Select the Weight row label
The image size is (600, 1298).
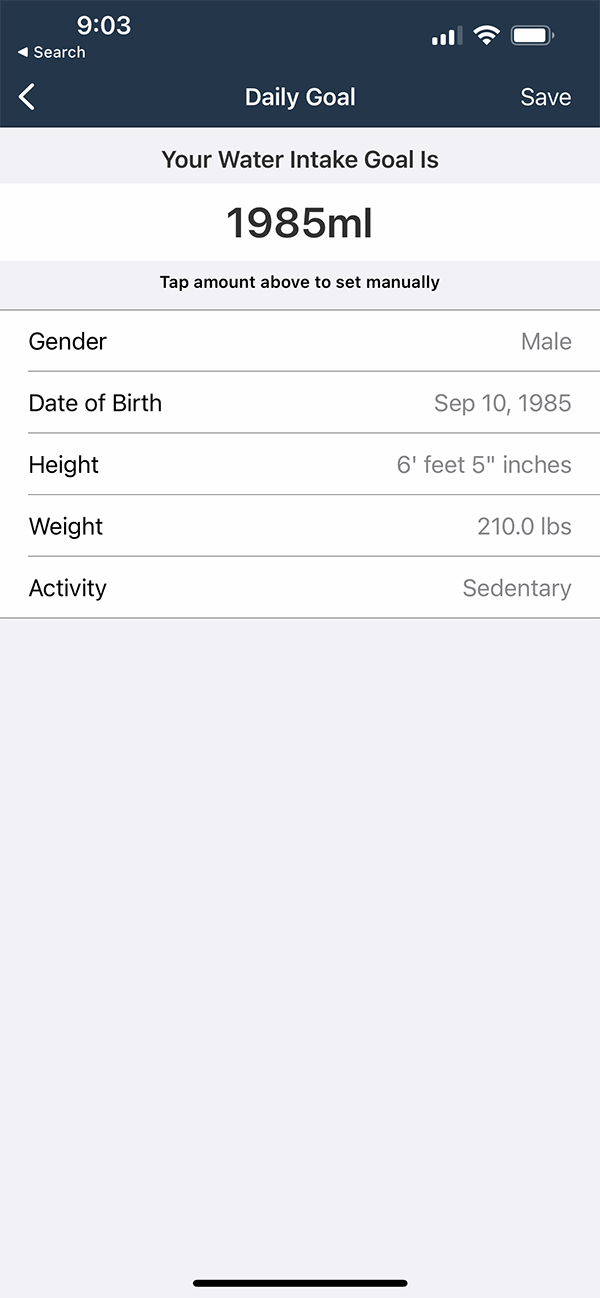pyautogui.click(x=66, y=527)
